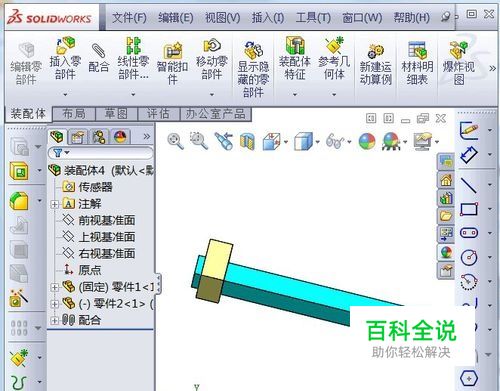Switch to the 评估 tab
Viewport: 500px width, 391px height.
(x=159, y=114)
